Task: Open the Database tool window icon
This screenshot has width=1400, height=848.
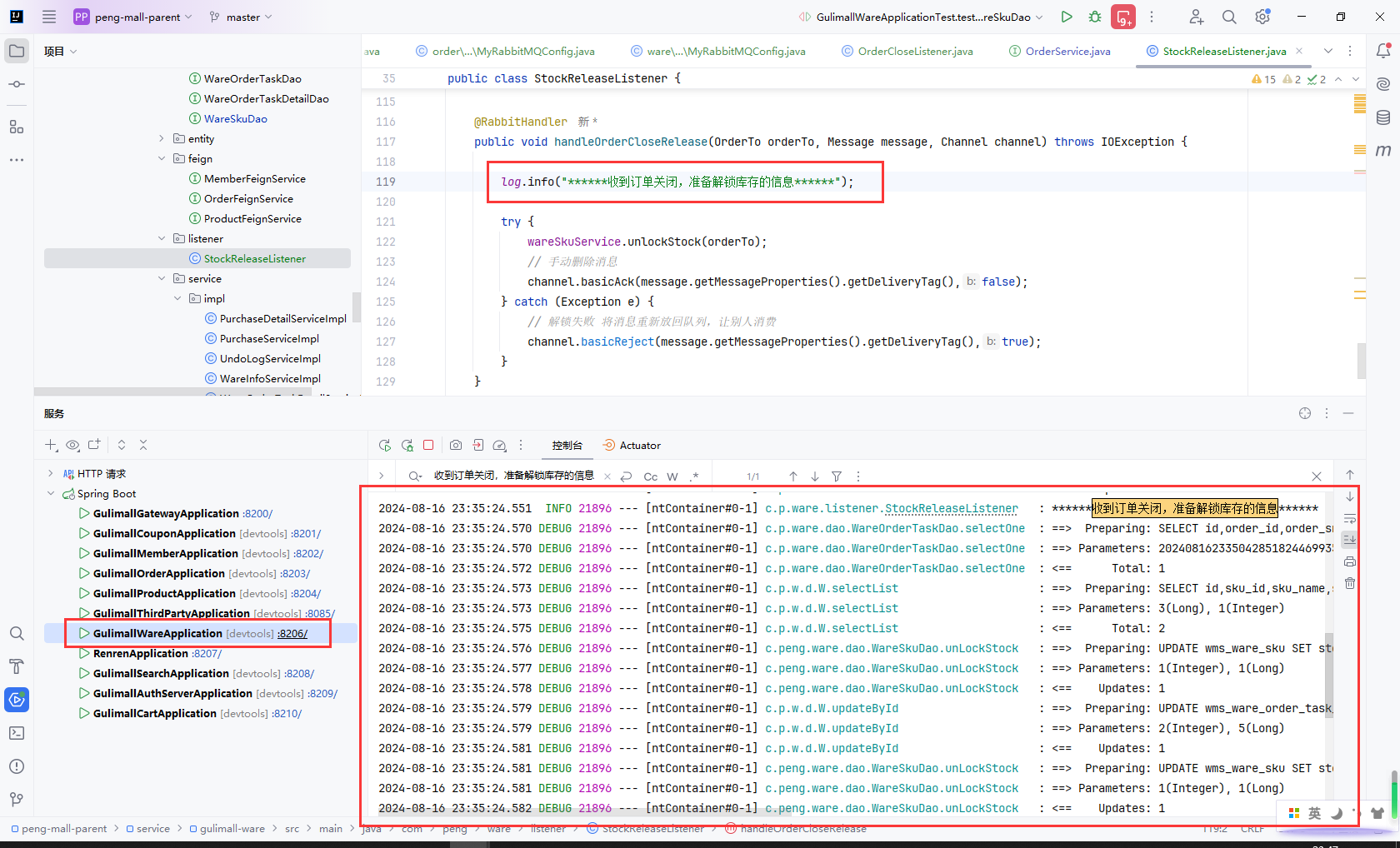Action: tap(1383, 117)
